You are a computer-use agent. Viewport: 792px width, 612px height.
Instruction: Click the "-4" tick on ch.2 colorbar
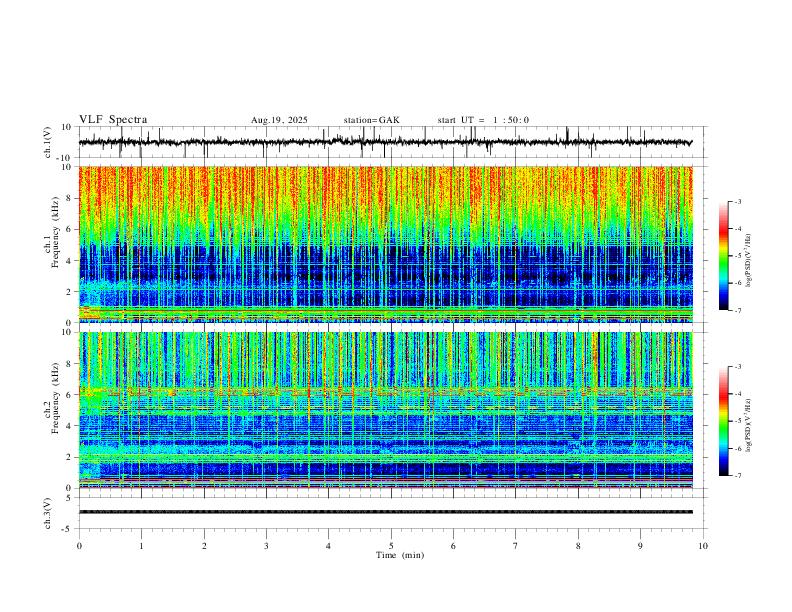coord(738,394)
